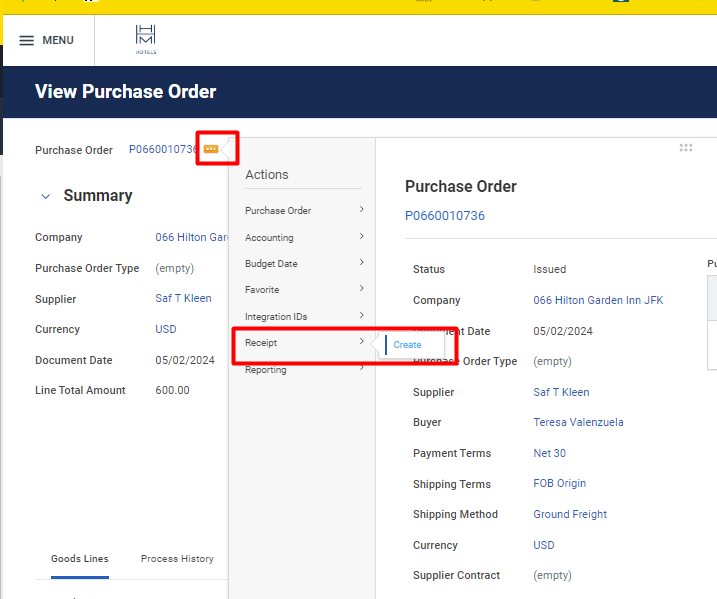
Task: Select Budget Date in Actions menu
Action: [x=271, y=264]
